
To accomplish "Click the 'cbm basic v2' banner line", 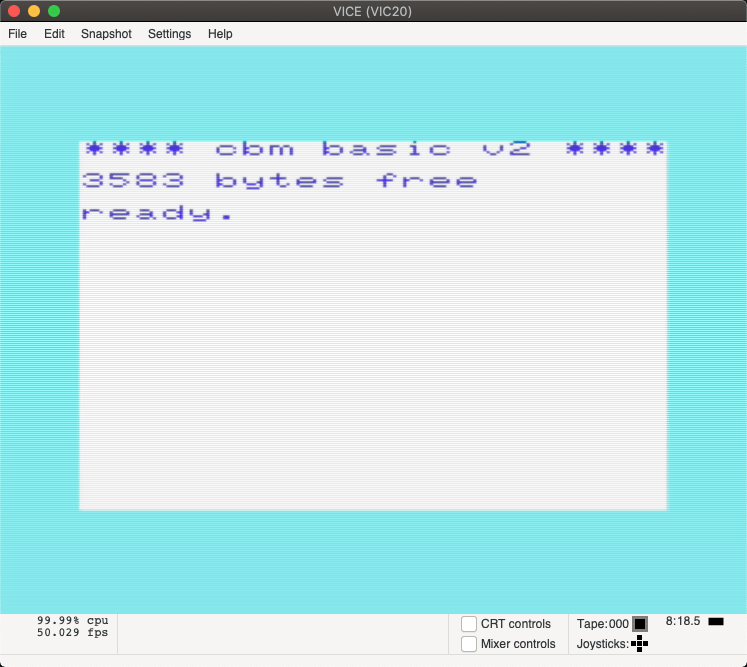I will click(x=374, y=149).
